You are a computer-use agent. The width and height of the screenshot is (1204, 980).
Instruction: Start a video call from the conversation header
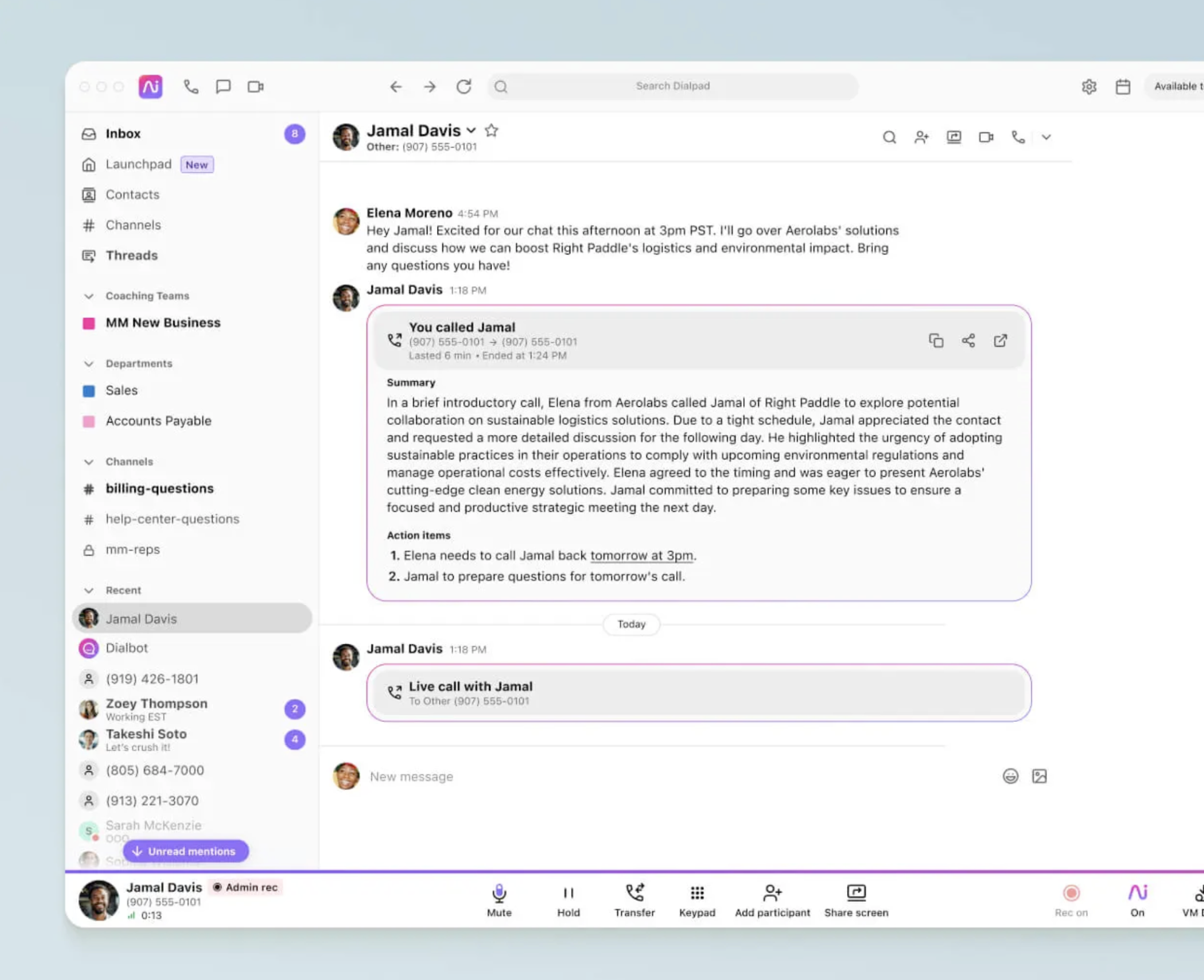pos(986,137)
